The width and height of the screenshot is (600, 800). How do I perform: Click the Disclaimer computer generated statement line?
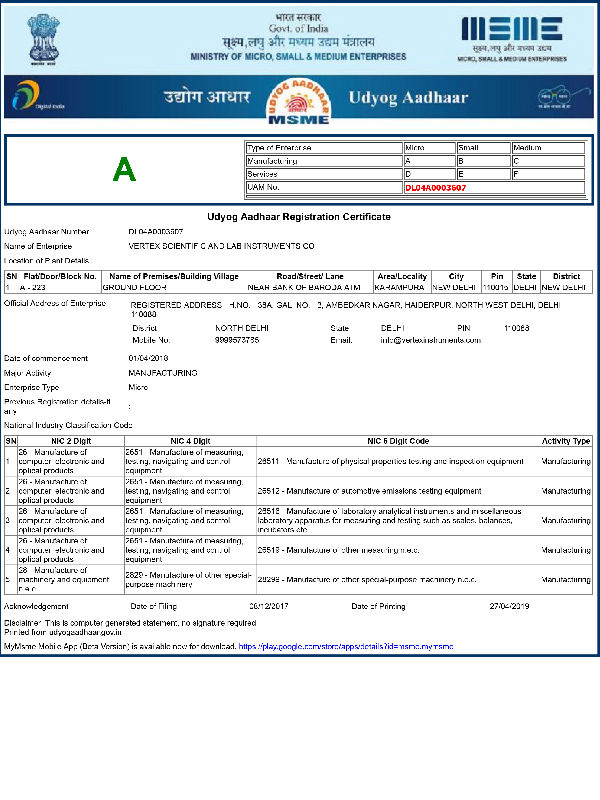(130, 623)
